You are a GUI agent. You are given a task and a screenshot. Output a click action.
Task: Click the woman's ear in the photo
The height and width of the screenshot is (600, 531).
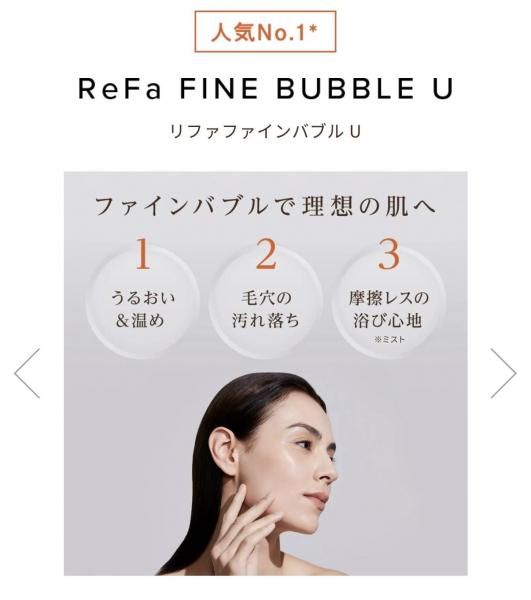[x=223, y=448]
